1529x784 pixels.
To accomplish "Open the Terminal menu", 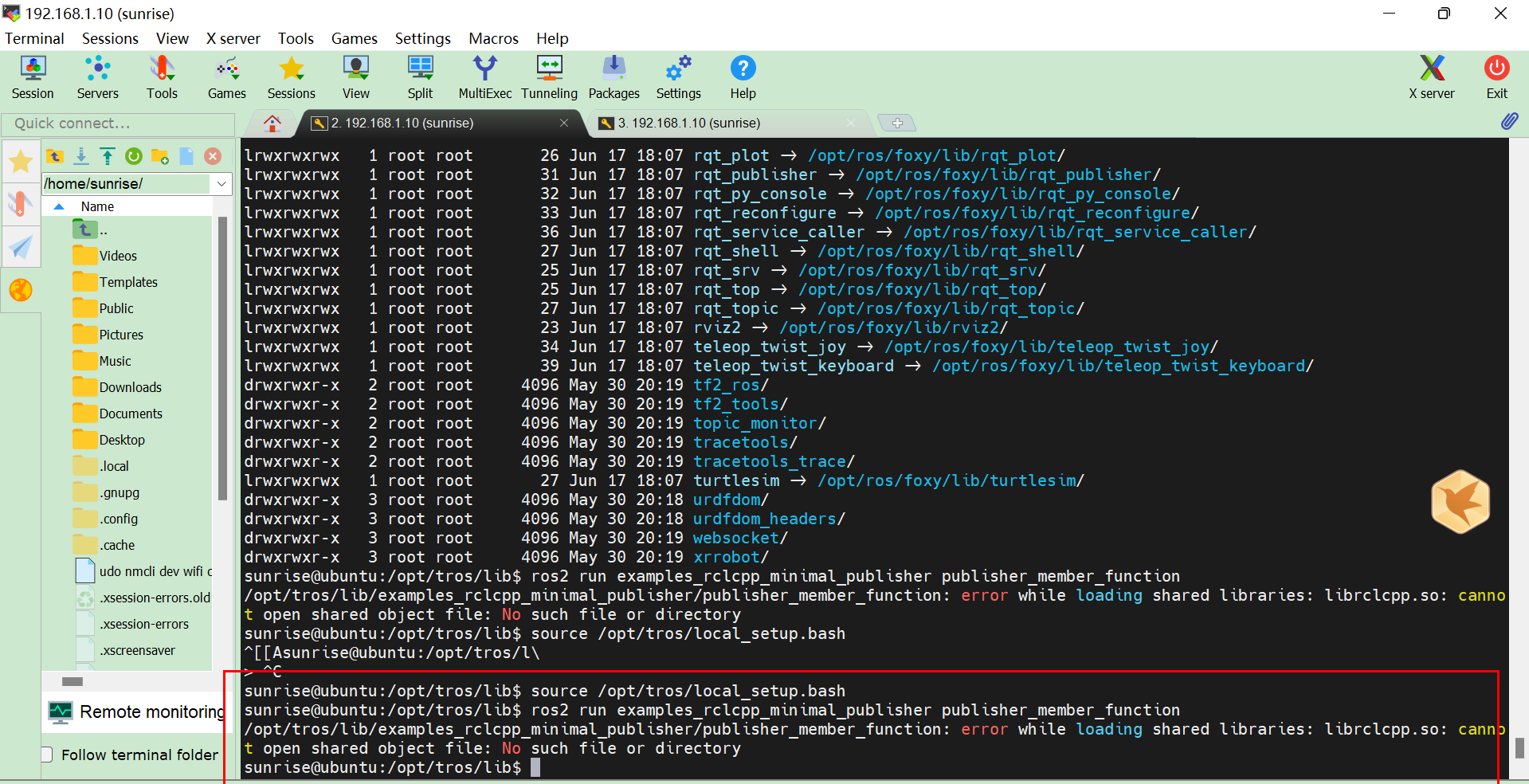I will (34, 38).
